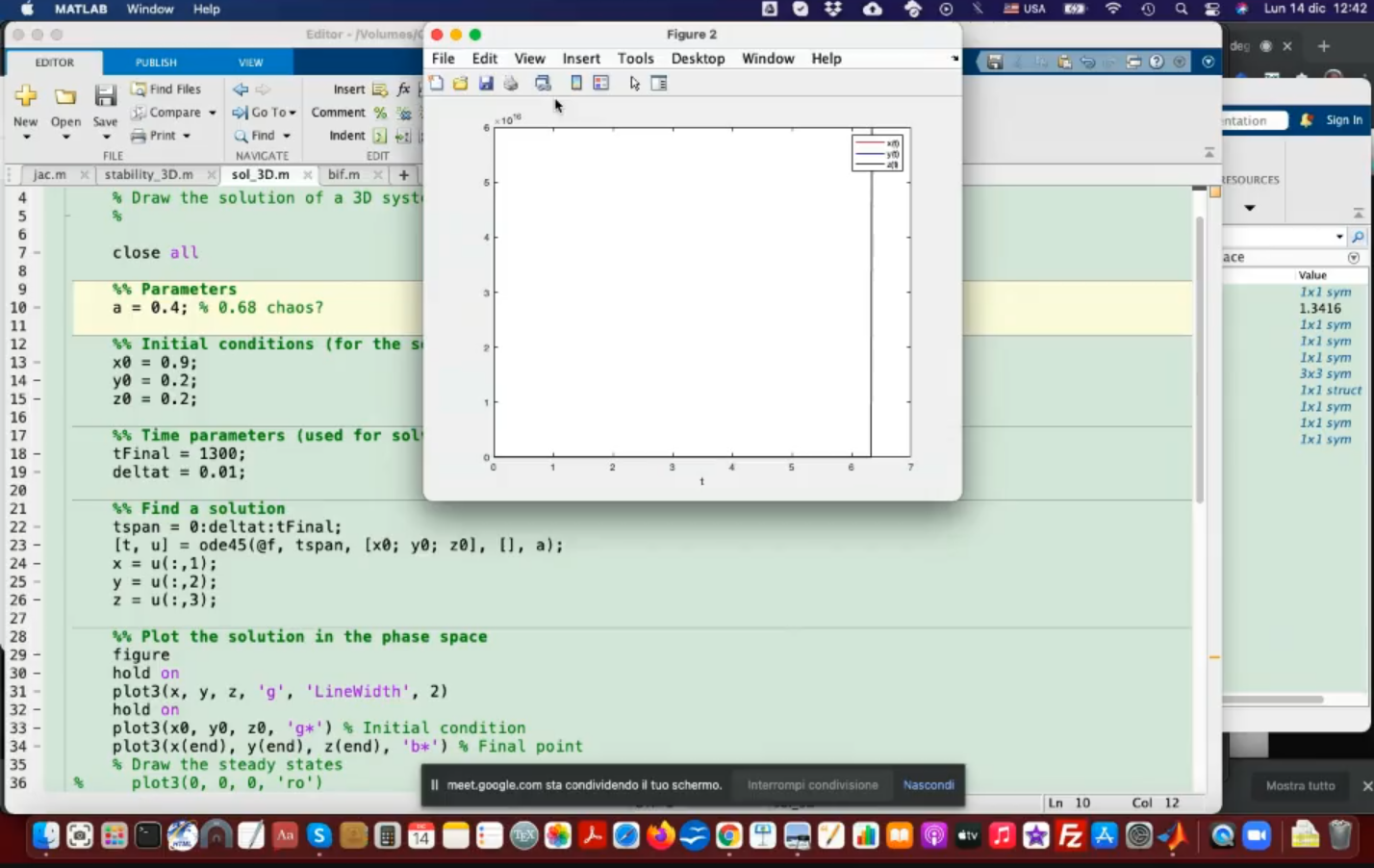
Task: Click the Nascondi button on sharing bar
Action: point(928,785)
